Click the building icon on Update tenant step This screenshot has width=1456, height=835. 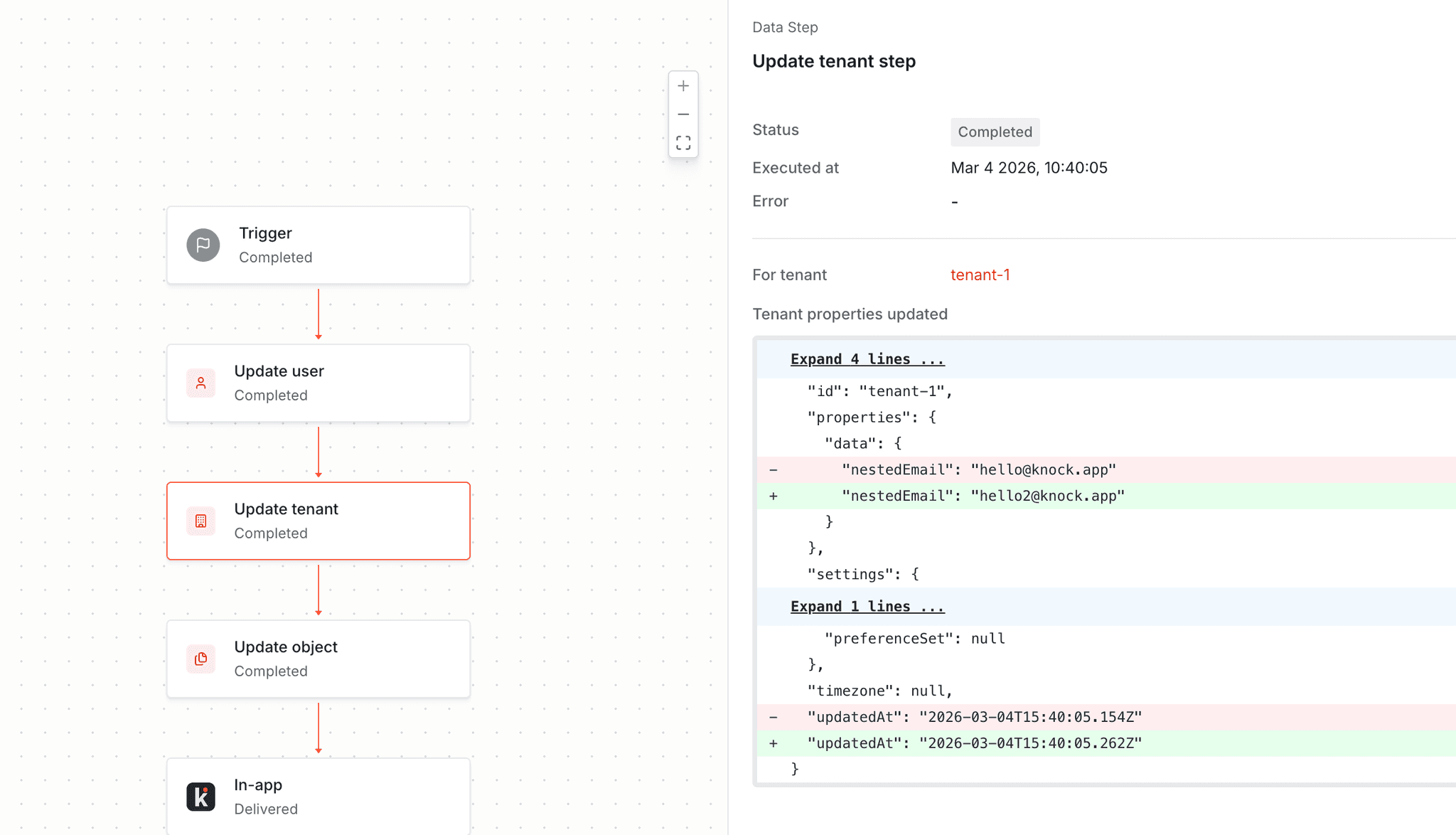[x=201, y=521]
